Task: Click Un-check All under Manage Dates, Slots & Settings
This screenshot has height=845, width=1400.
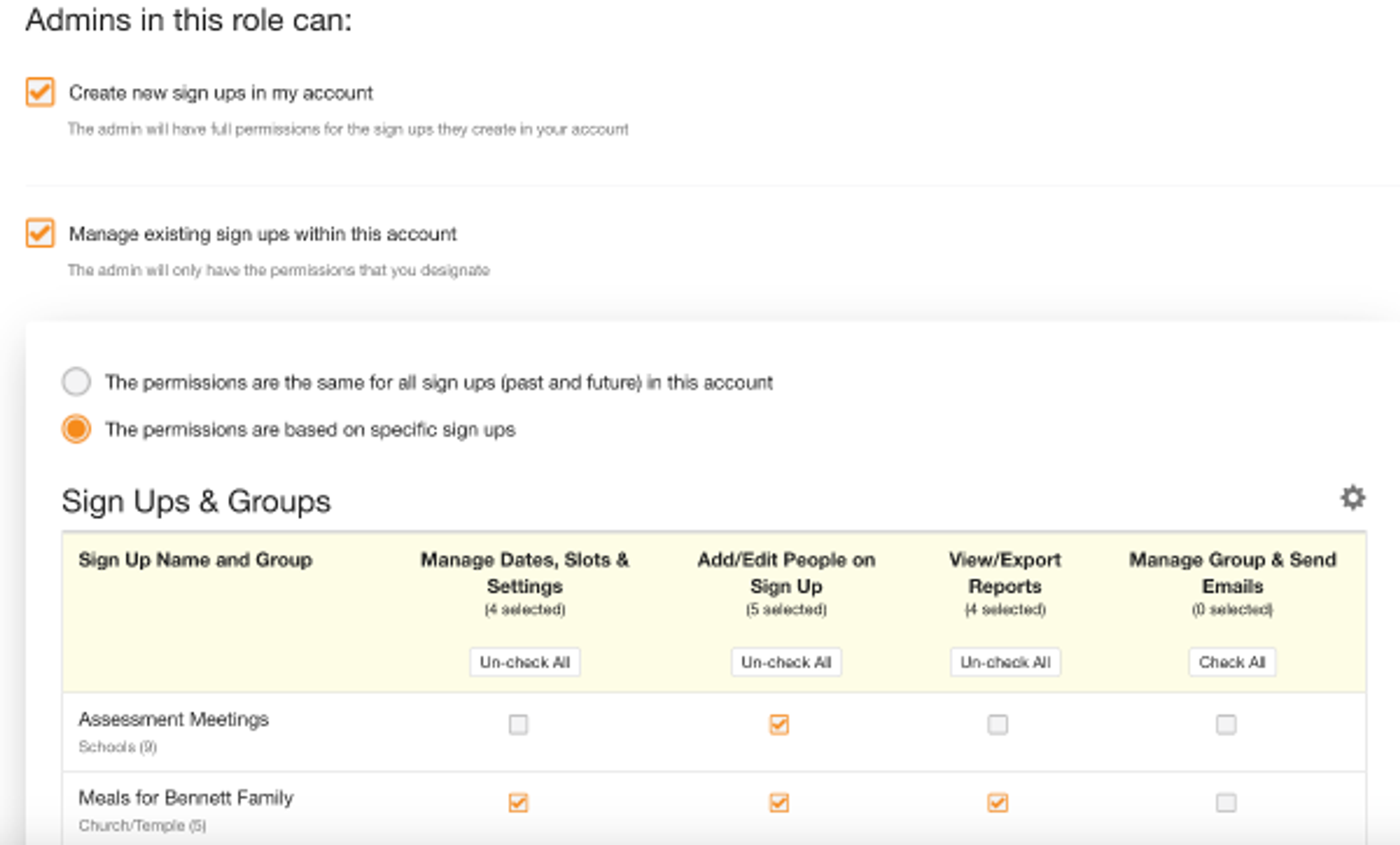Action: coord(524,662)
